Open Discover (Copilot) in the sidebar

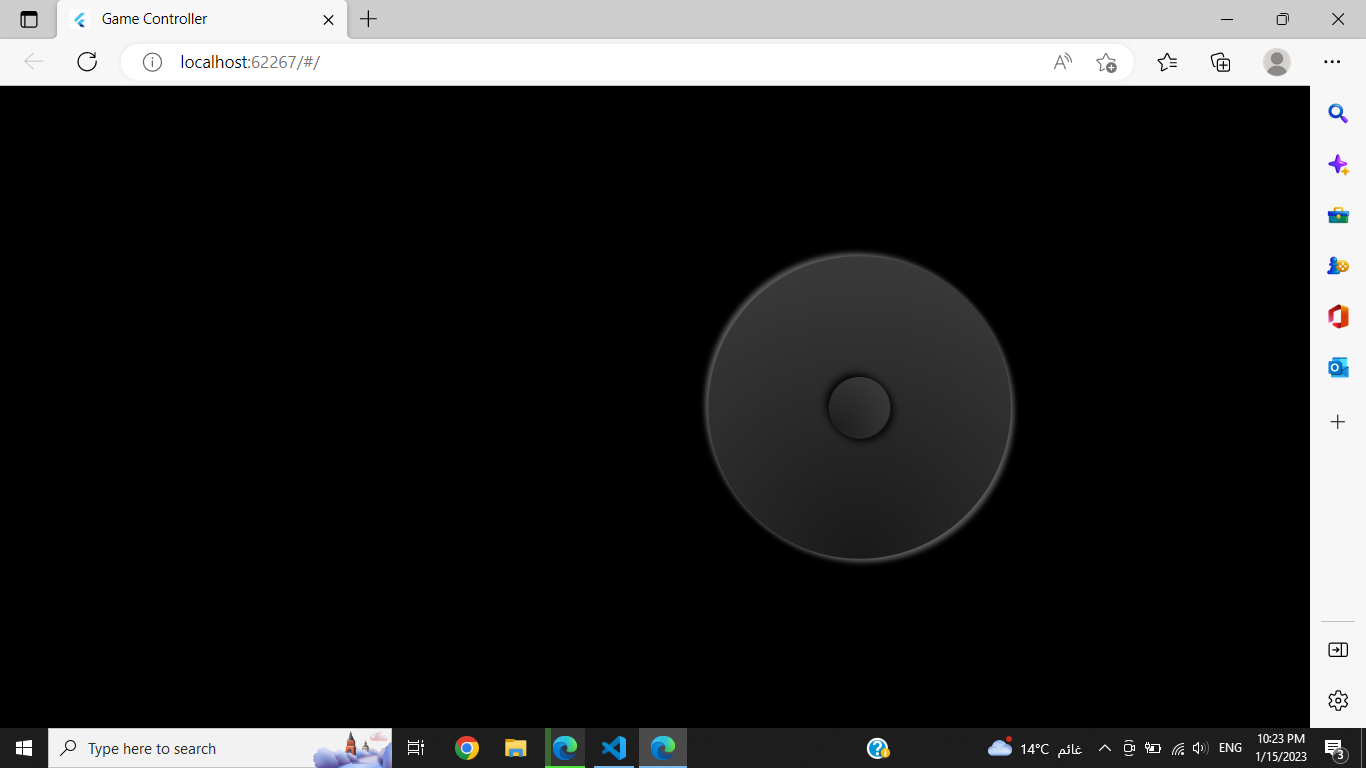tap(1338, 164)
